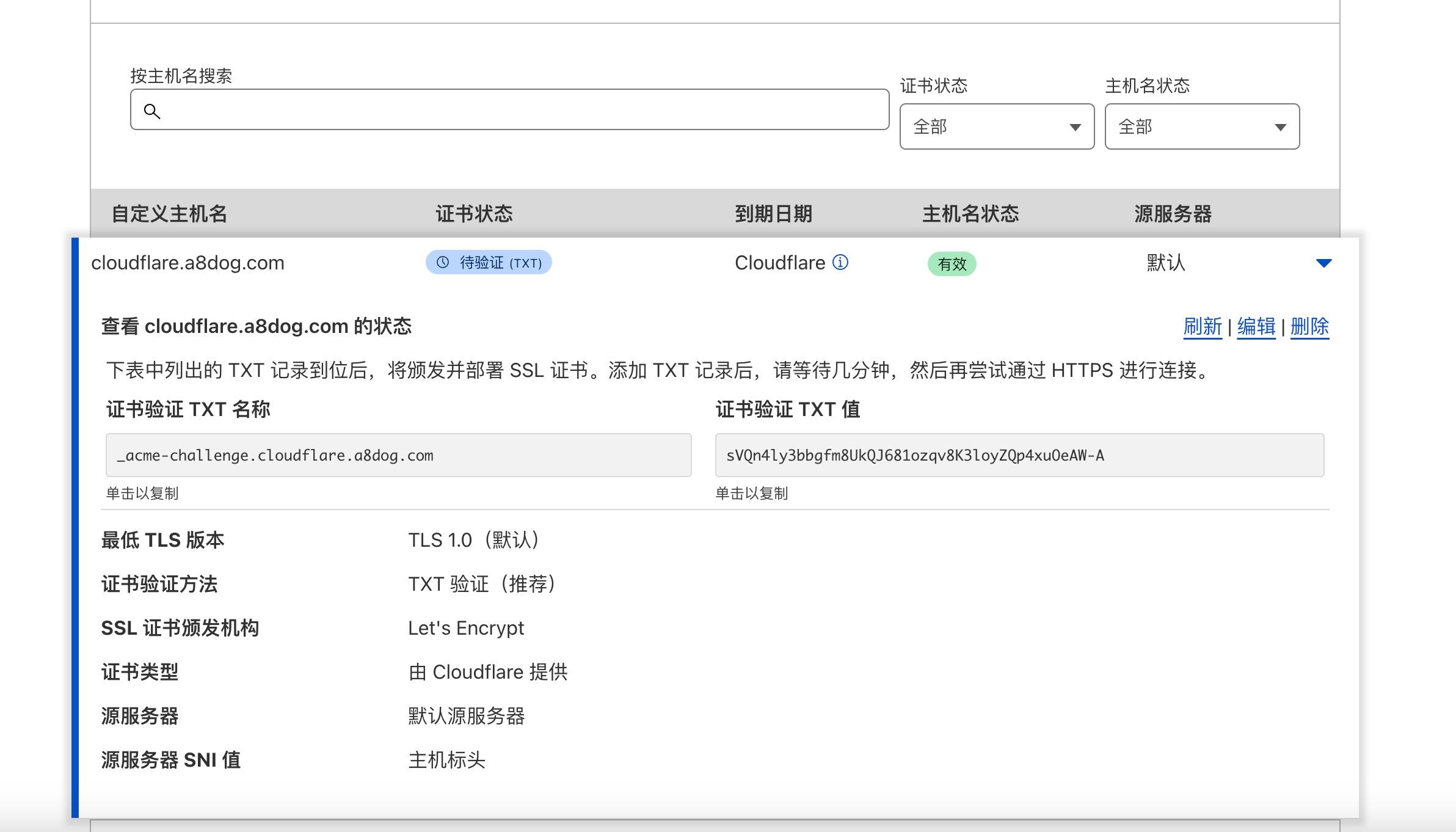This screenshot has width=1456, height=832.
Task: Click the 默认源服务器 value
Action: tap(467, 716)
